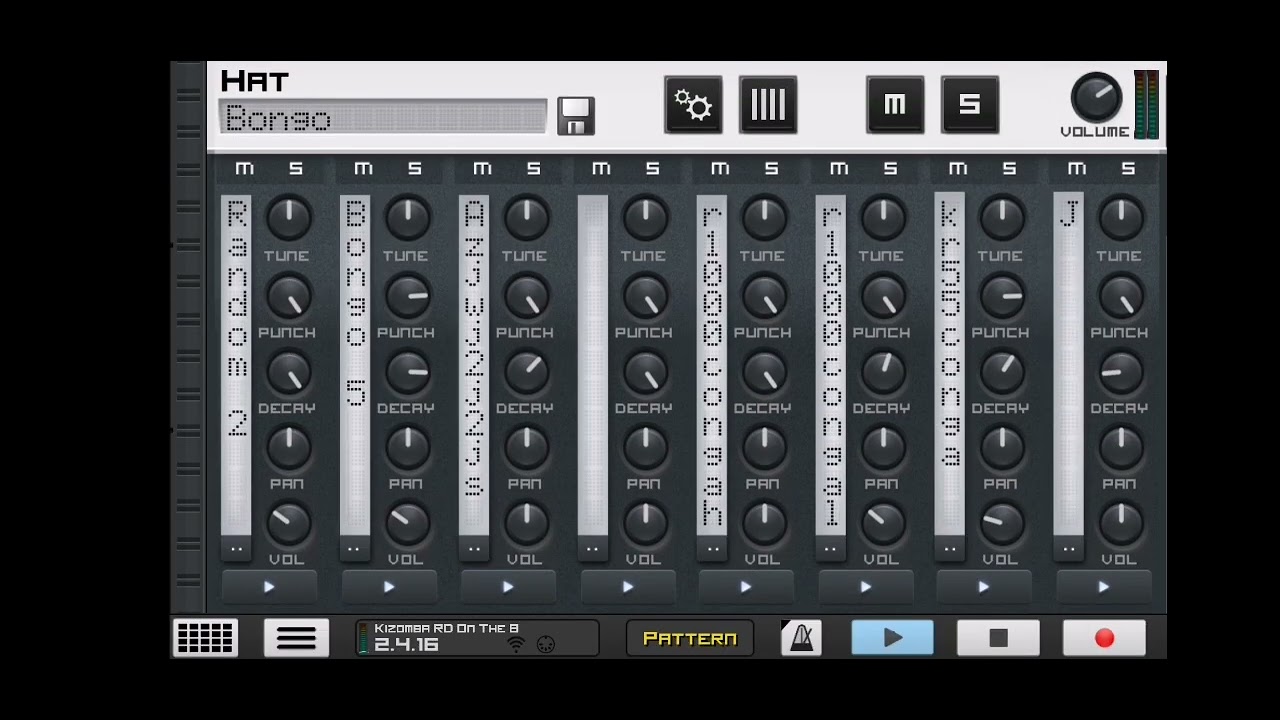Open sample menu dots under r1000congah
The image size is (1280, 720).
pos(712,548)
